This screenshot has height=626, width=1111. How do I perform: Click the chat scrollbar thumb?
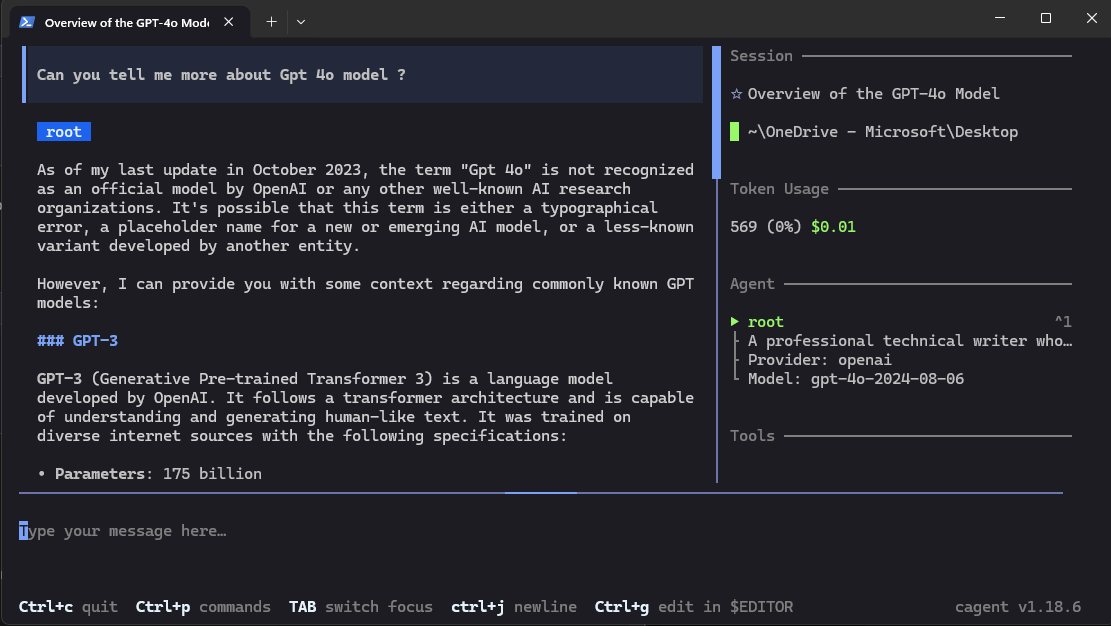[x=716, y=112]
